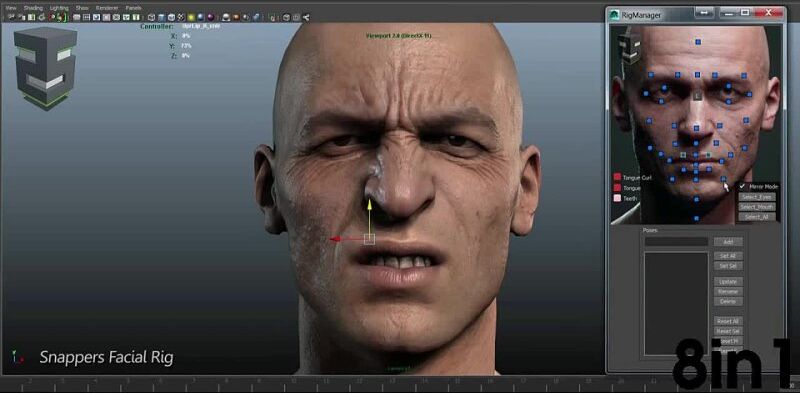Screen dimensions: 800x393
Task: Click the Select Camera icon in viewport toolbar
Action: (x=11, y=17)
